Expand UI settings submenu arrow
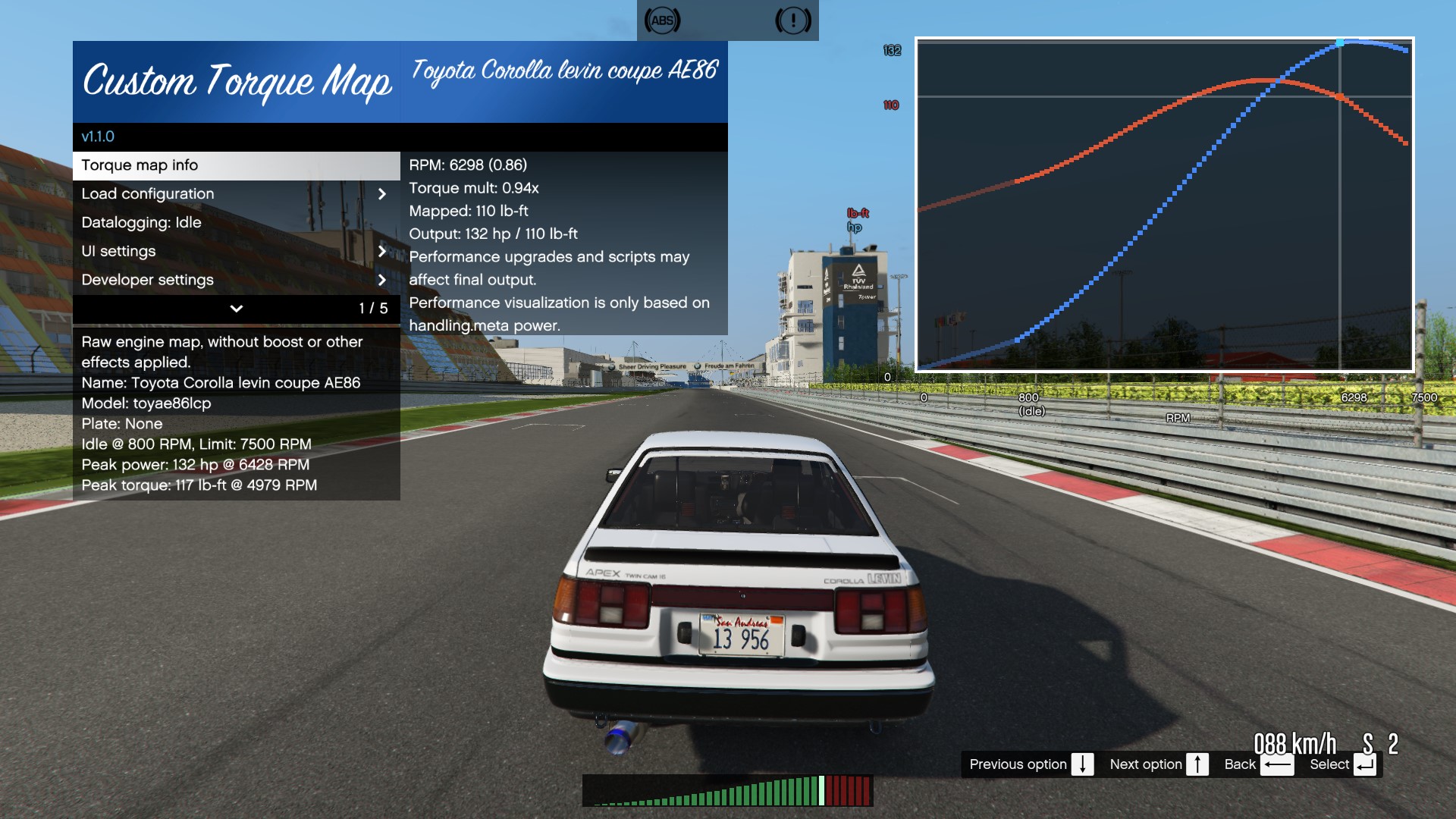 [383, 252]
